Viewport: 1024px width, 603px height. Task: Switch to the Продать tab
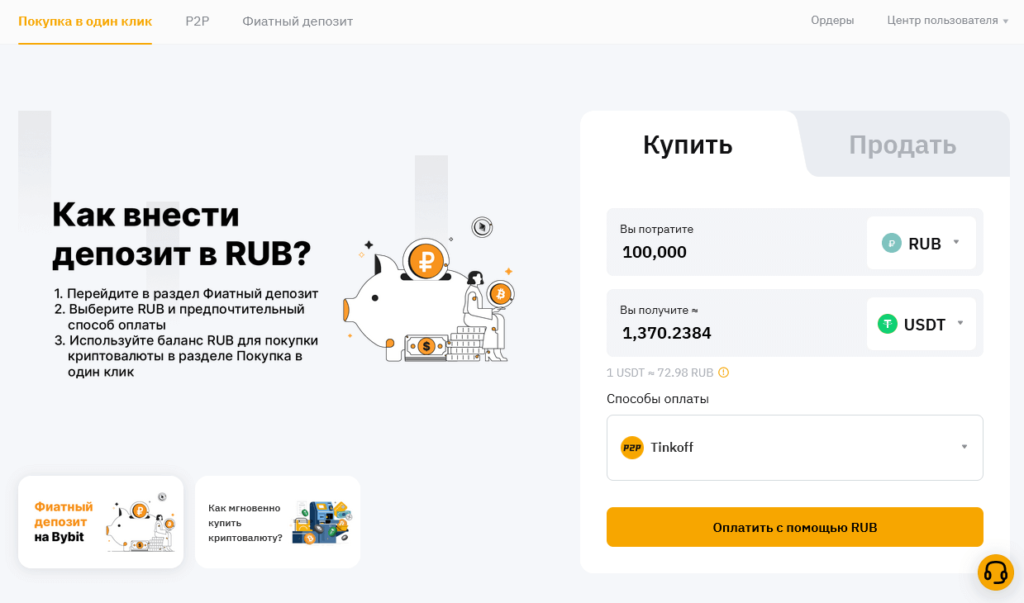[901, 144]
